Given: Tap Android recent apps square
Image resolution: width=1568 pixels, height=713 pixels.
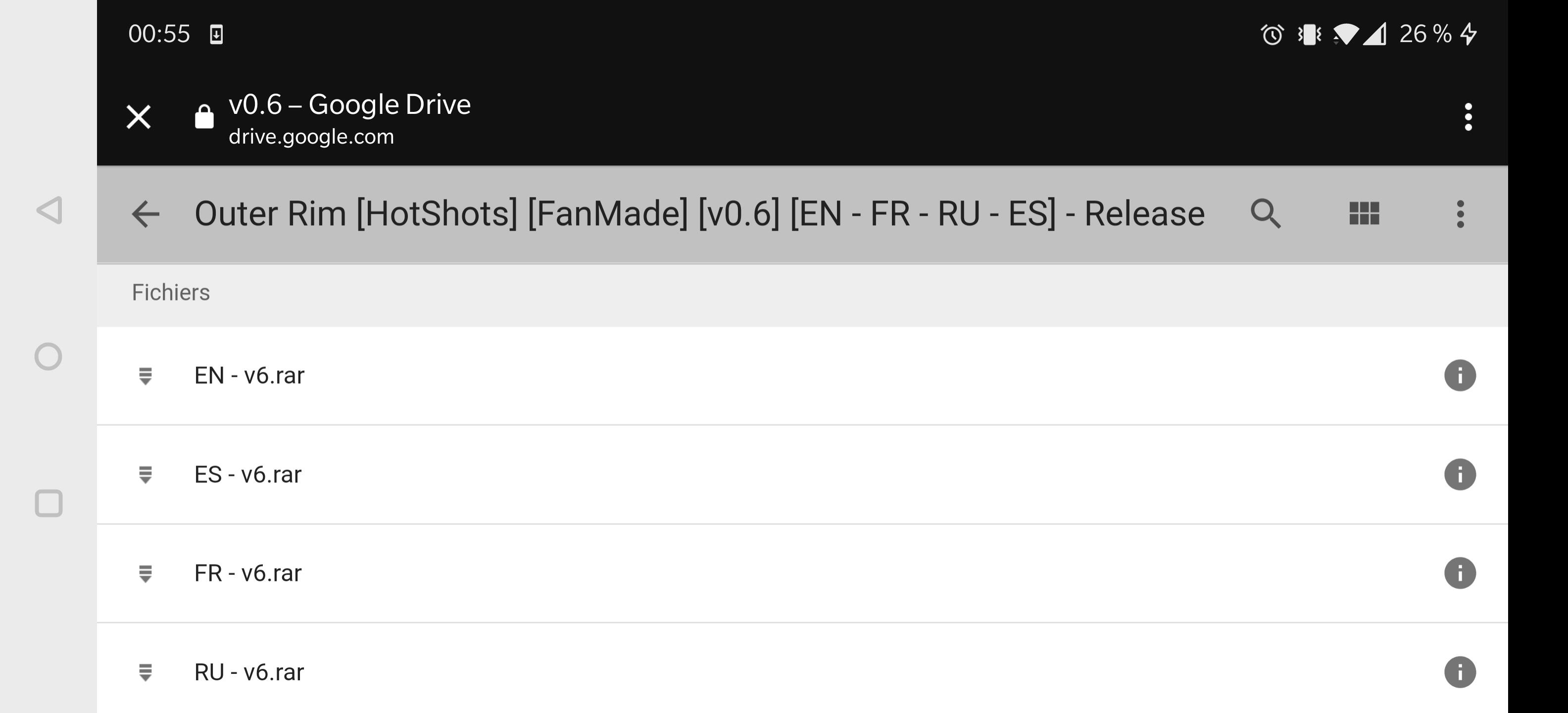Looking at the screenshot, I should [x=49, y=504].
